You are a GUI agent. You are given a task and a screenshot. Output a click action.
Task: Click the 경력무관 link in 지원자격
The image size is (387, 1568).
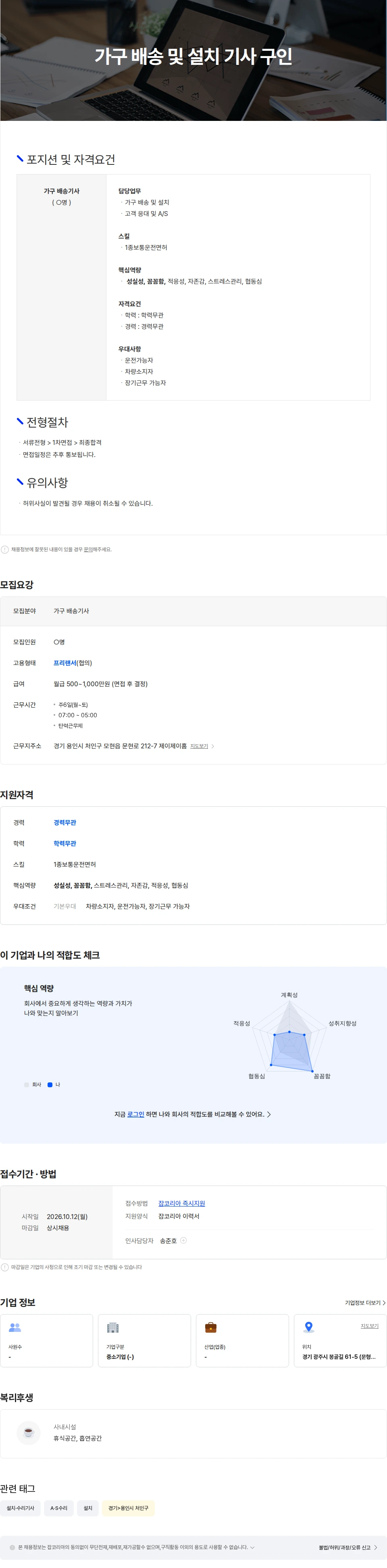pyautogui.click(x=64, y=822)
